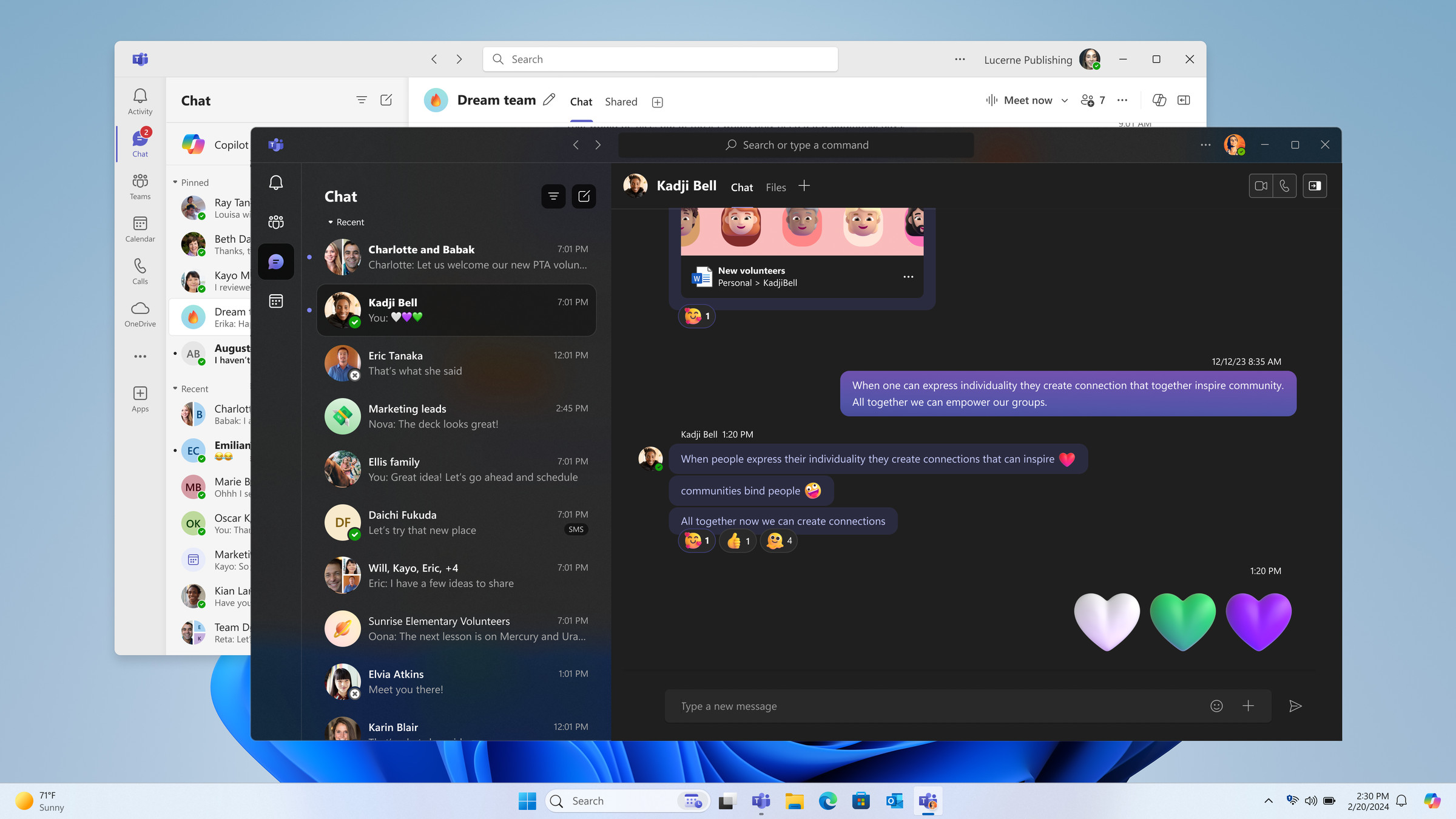Open Outlook from the taskbar
Image resolution: width=1456 pixels, height=819 pixels.
tap(894, 801)
